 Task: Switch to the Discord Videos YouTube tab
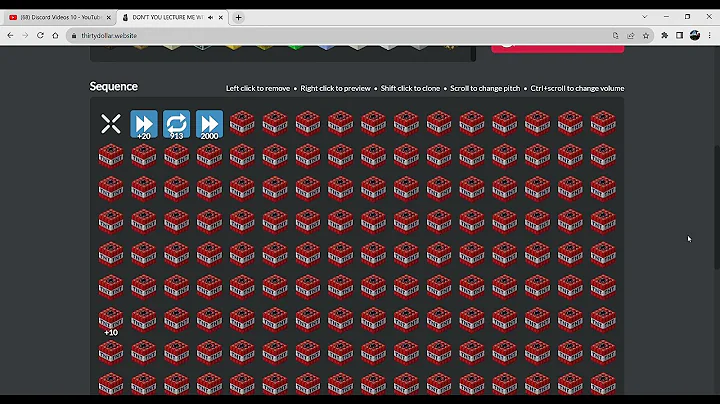tap(60, 17)
